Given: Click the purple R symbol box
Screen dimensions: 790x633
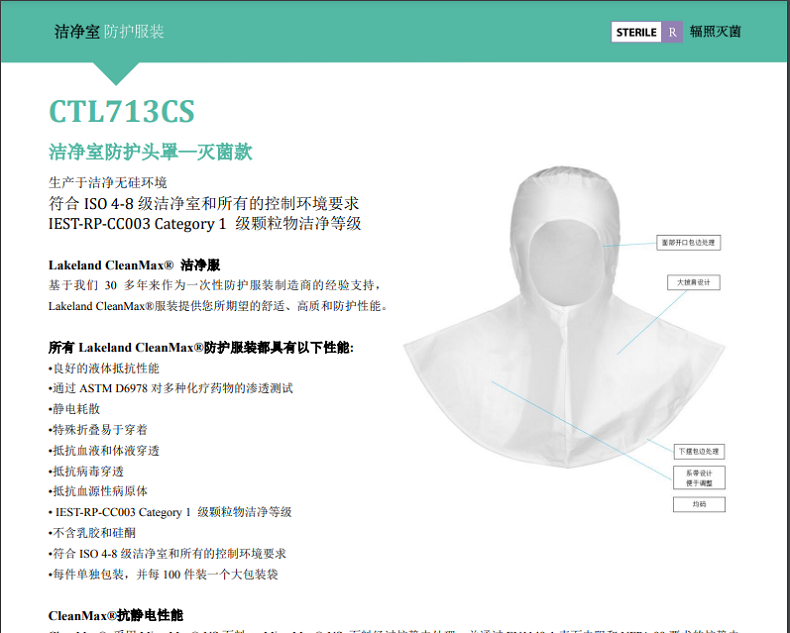Looking at the screenshot, I should tap(673, 32).
